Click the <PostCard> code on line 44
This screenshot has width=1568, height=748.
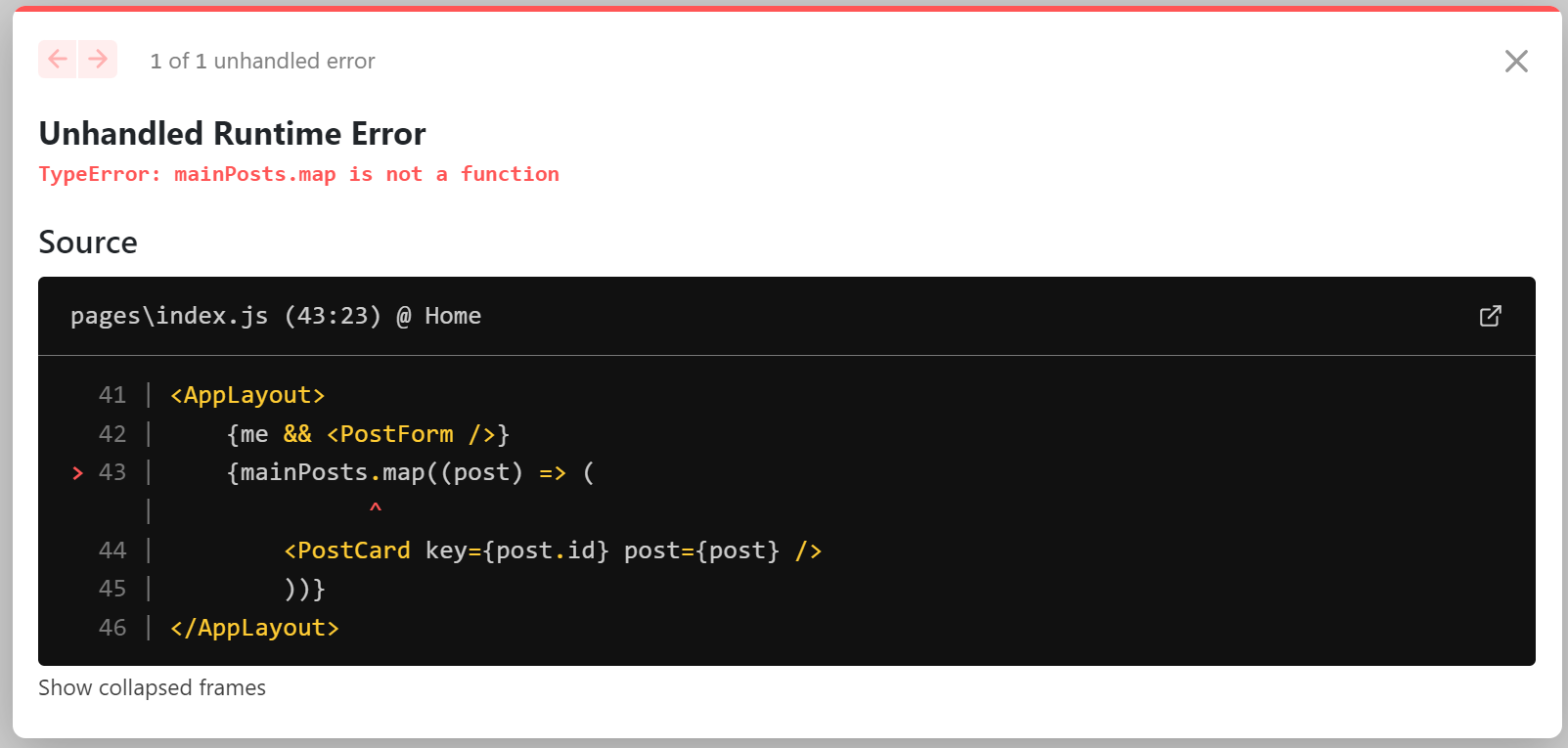pos(347,550)
